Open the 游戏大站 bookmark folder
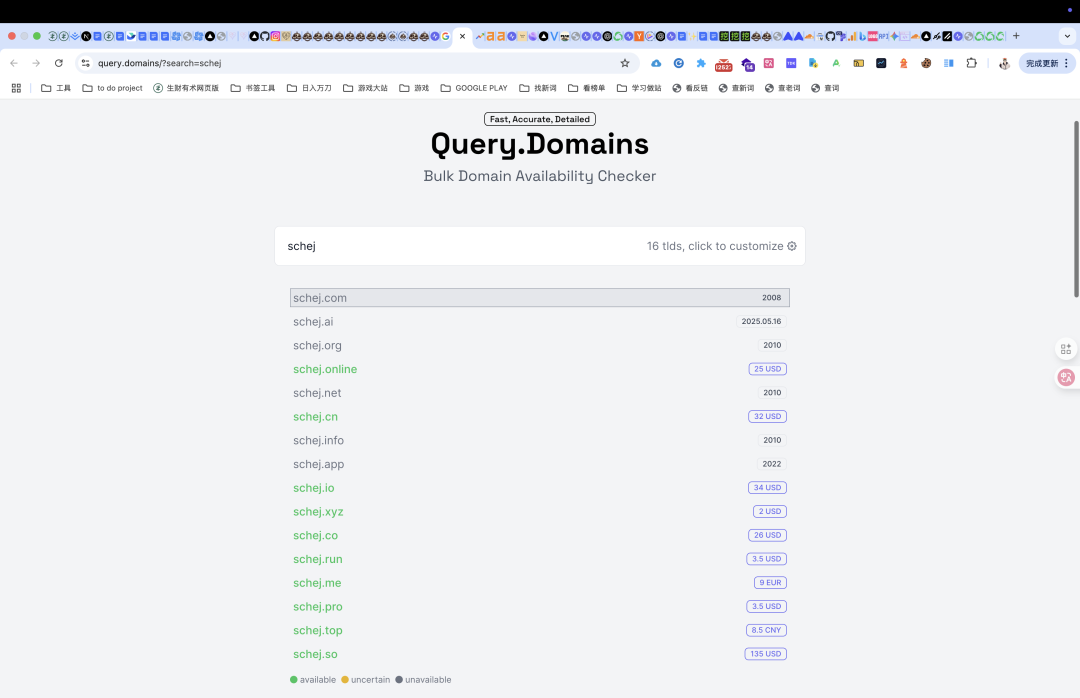 point(365,88)
